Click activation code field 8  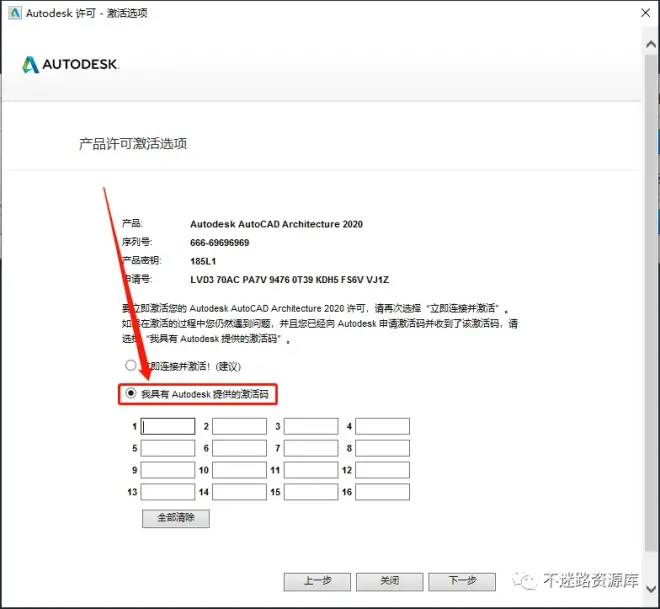(382, 448)
